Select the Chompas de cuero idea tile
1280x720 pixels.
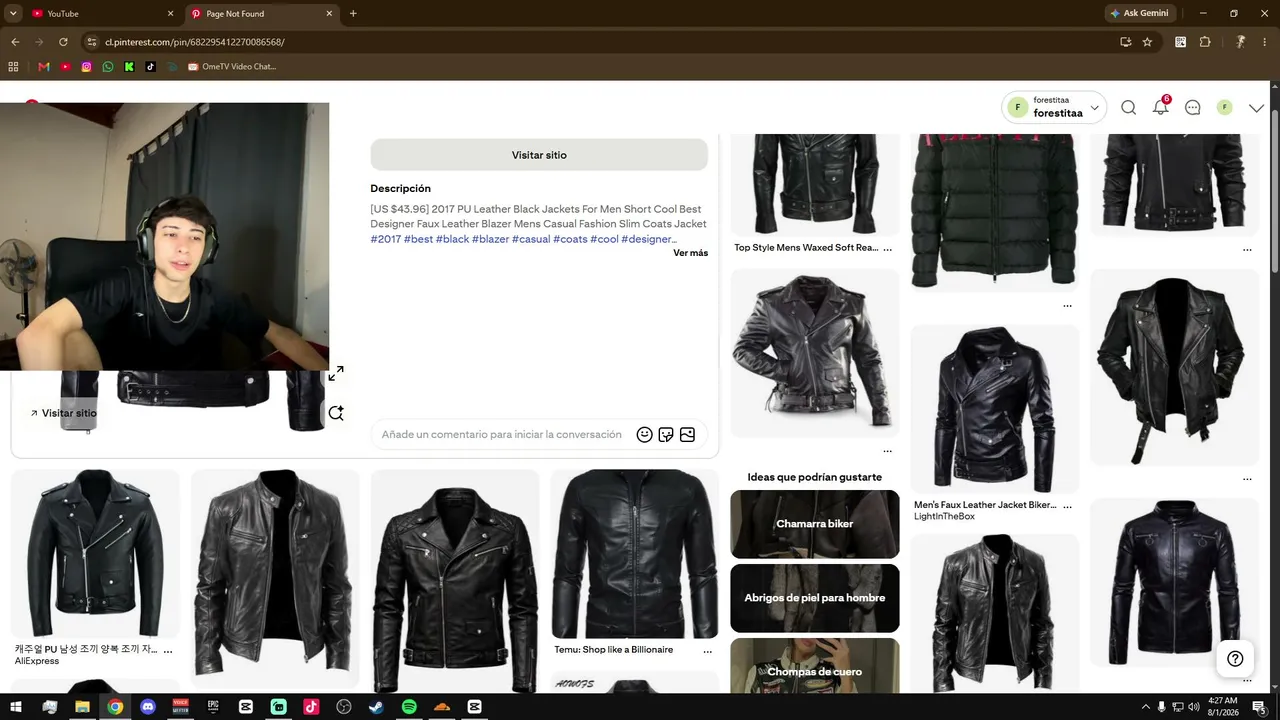pos(815,666)
